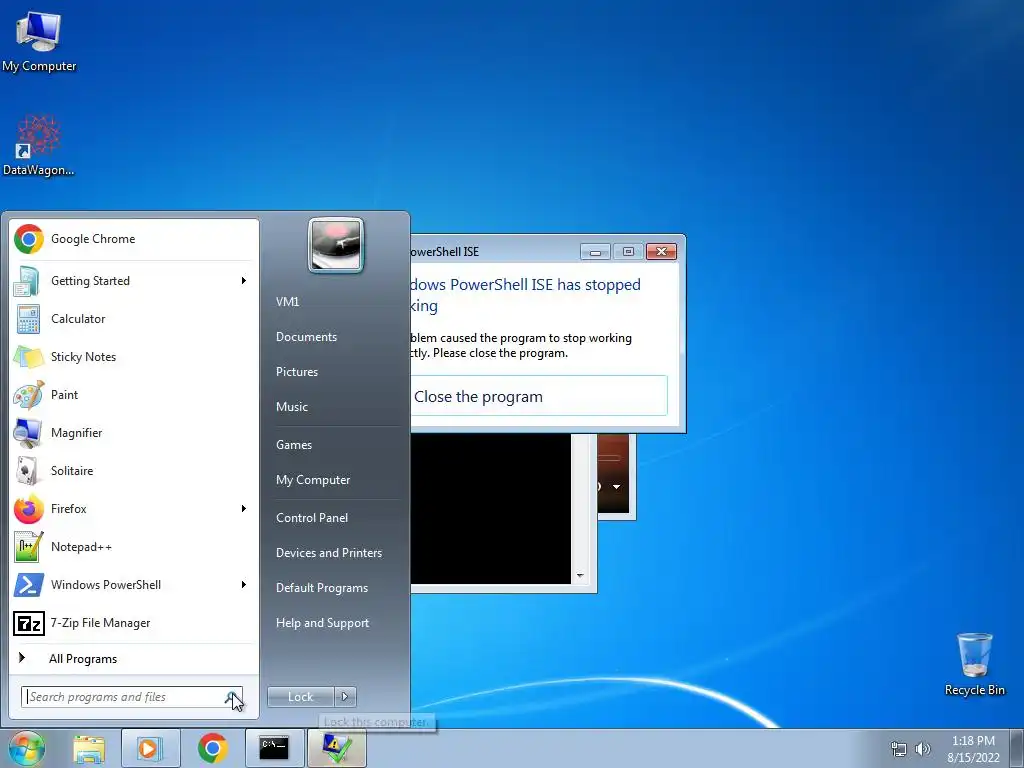1024x768 pixels.
Task: Click the search magnifier icon
Action: point(232,697)
